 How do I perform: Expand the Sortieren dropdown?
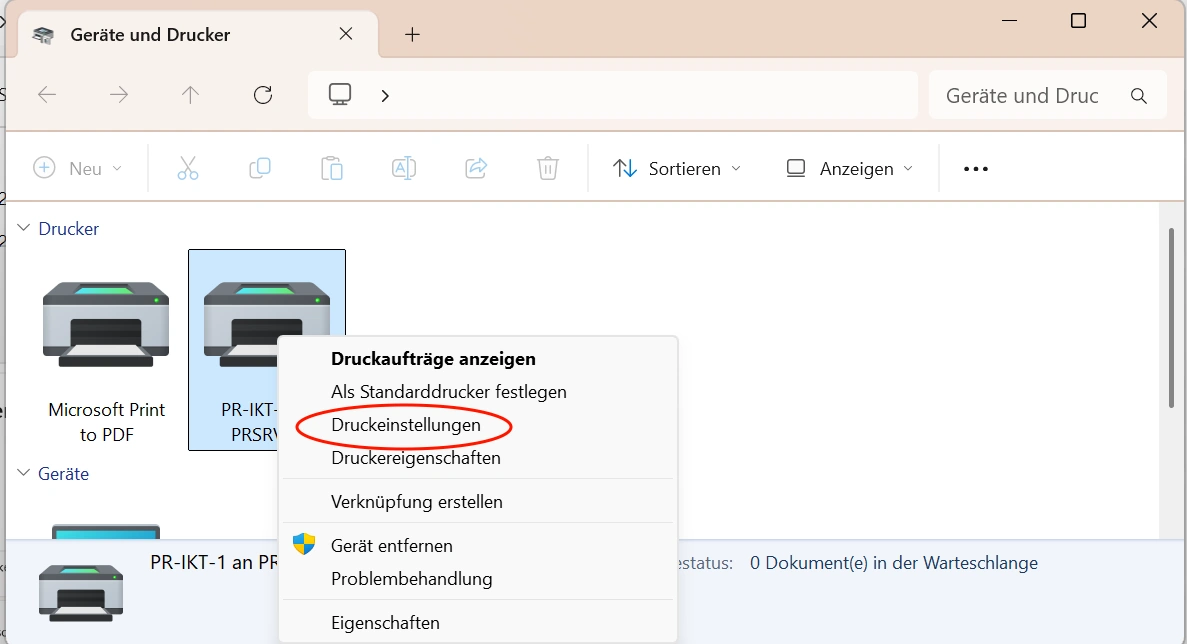point(677,168)
